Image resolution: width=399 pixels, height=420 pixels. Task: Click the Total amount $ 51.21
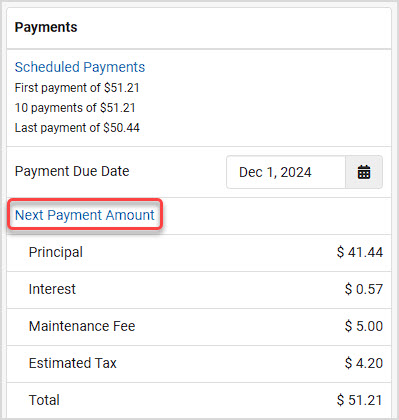click(360, 400)
